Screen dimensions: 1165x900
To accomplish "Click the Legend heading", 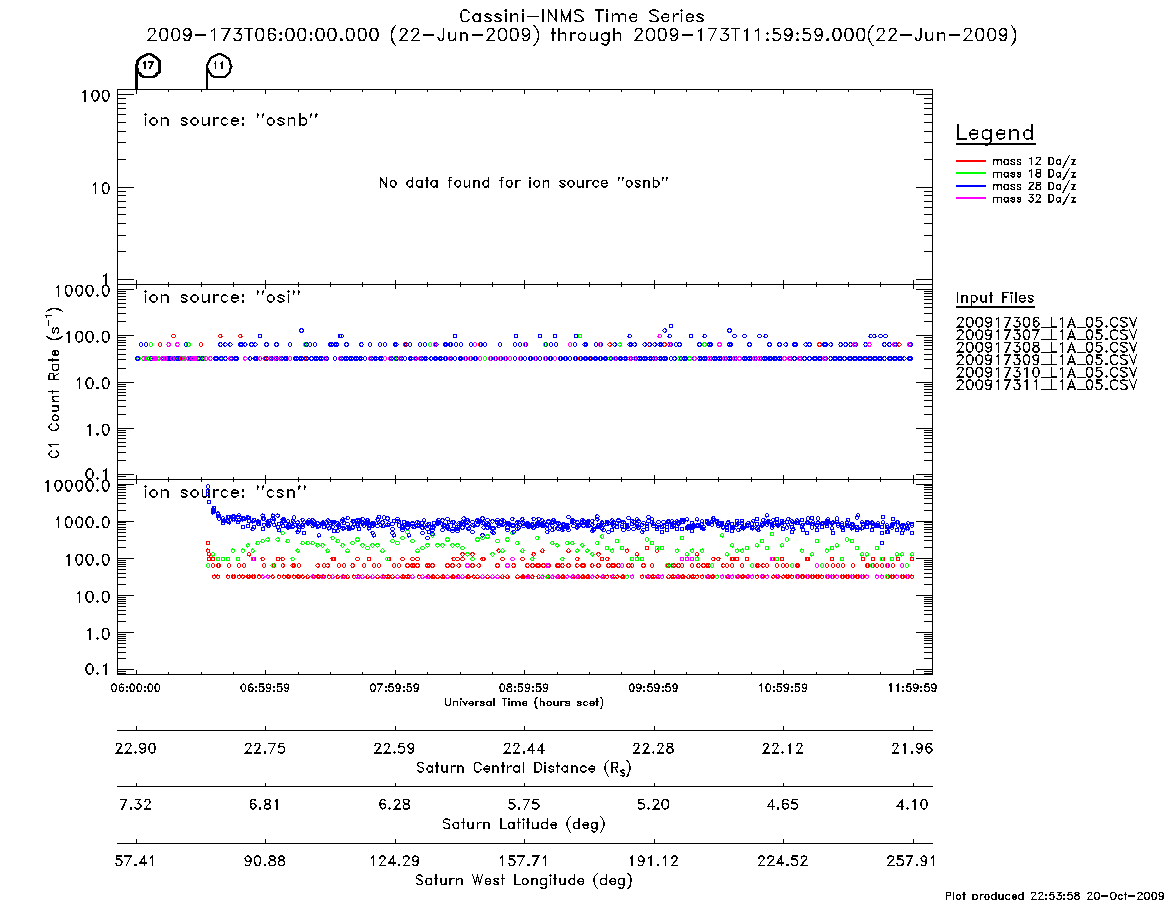I will click(x=995, y=133).
